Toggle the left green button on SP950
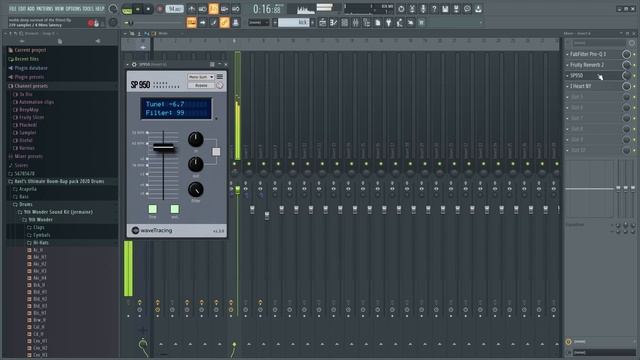Viewport: 640px width, 360px height. (x=152, y=209)
